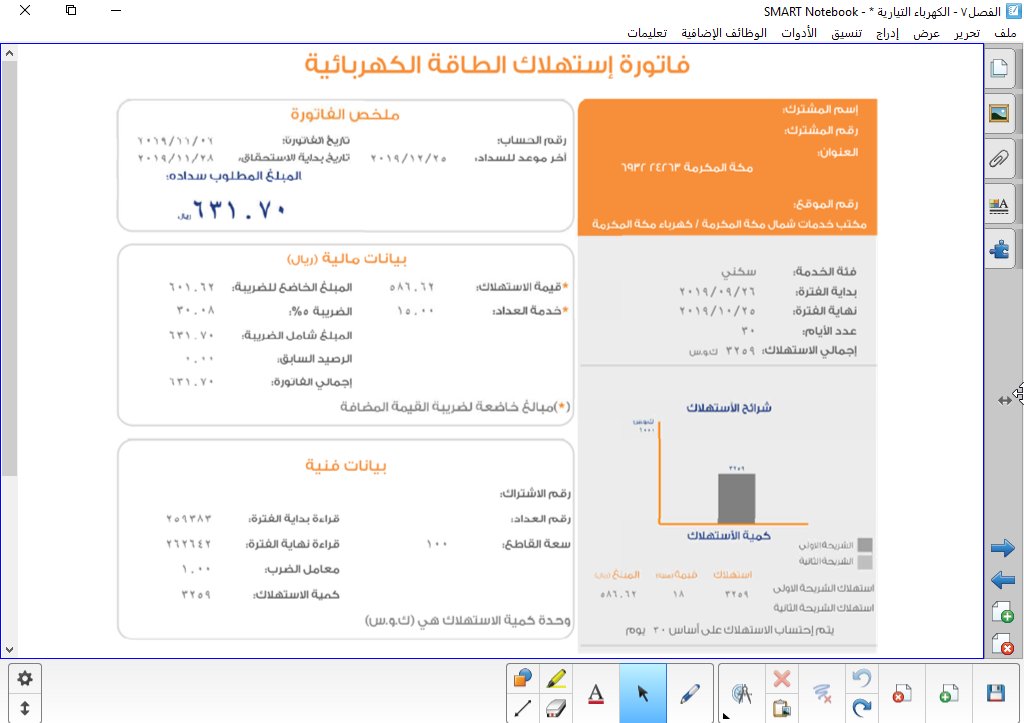Click the sidebar move handle double arrow
Viewport: 1024px width, 723px height.
(1004, 400)
